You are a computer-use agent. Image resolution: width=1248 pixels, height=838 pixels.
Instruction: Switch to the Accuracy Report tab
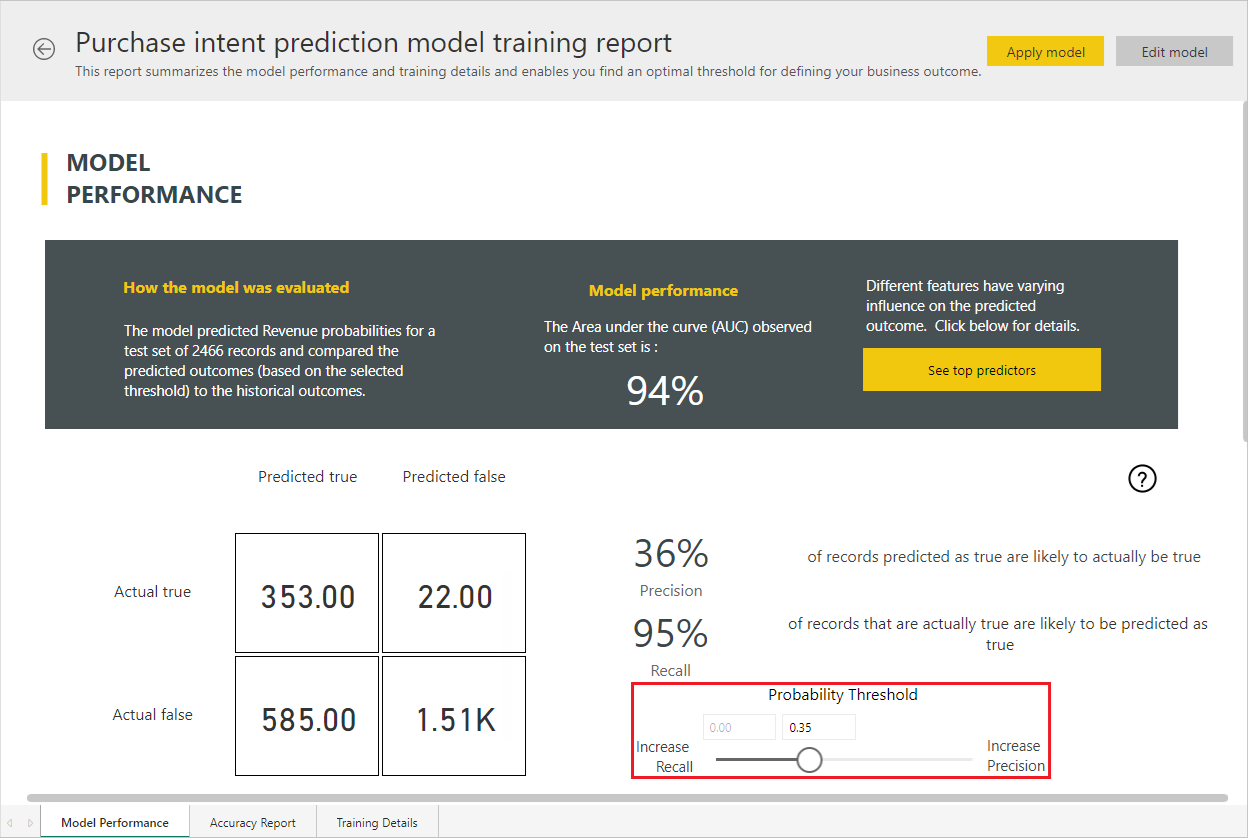(x=252, y=823)
